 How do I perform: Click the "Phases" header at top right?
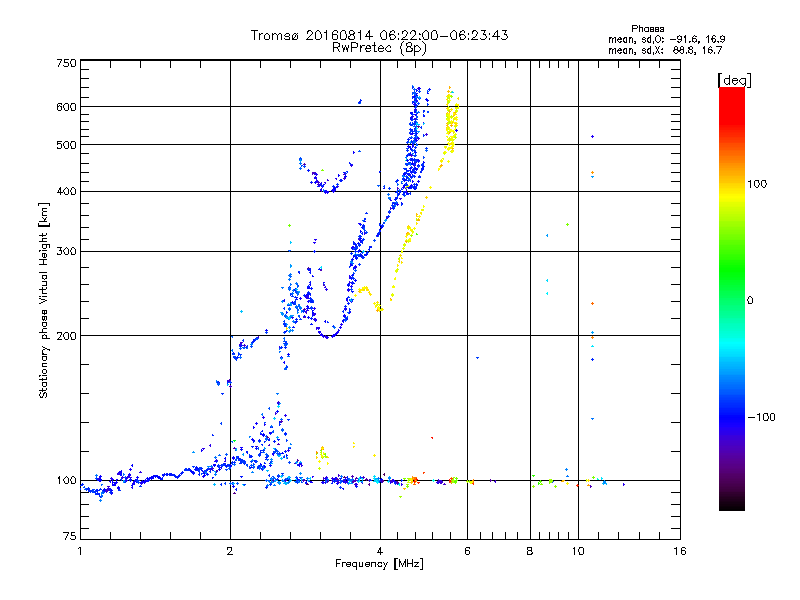(647, 29)
